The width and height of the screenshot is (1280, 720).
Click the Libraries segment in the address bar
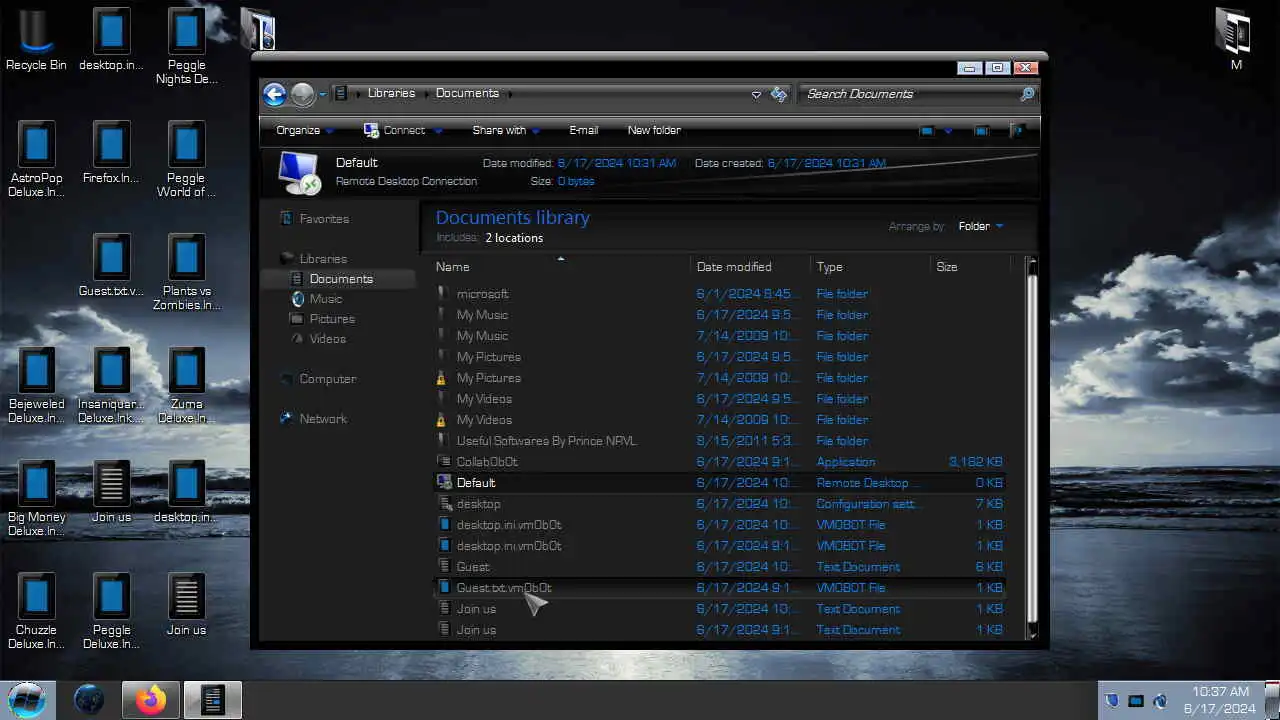coord(391,93)
